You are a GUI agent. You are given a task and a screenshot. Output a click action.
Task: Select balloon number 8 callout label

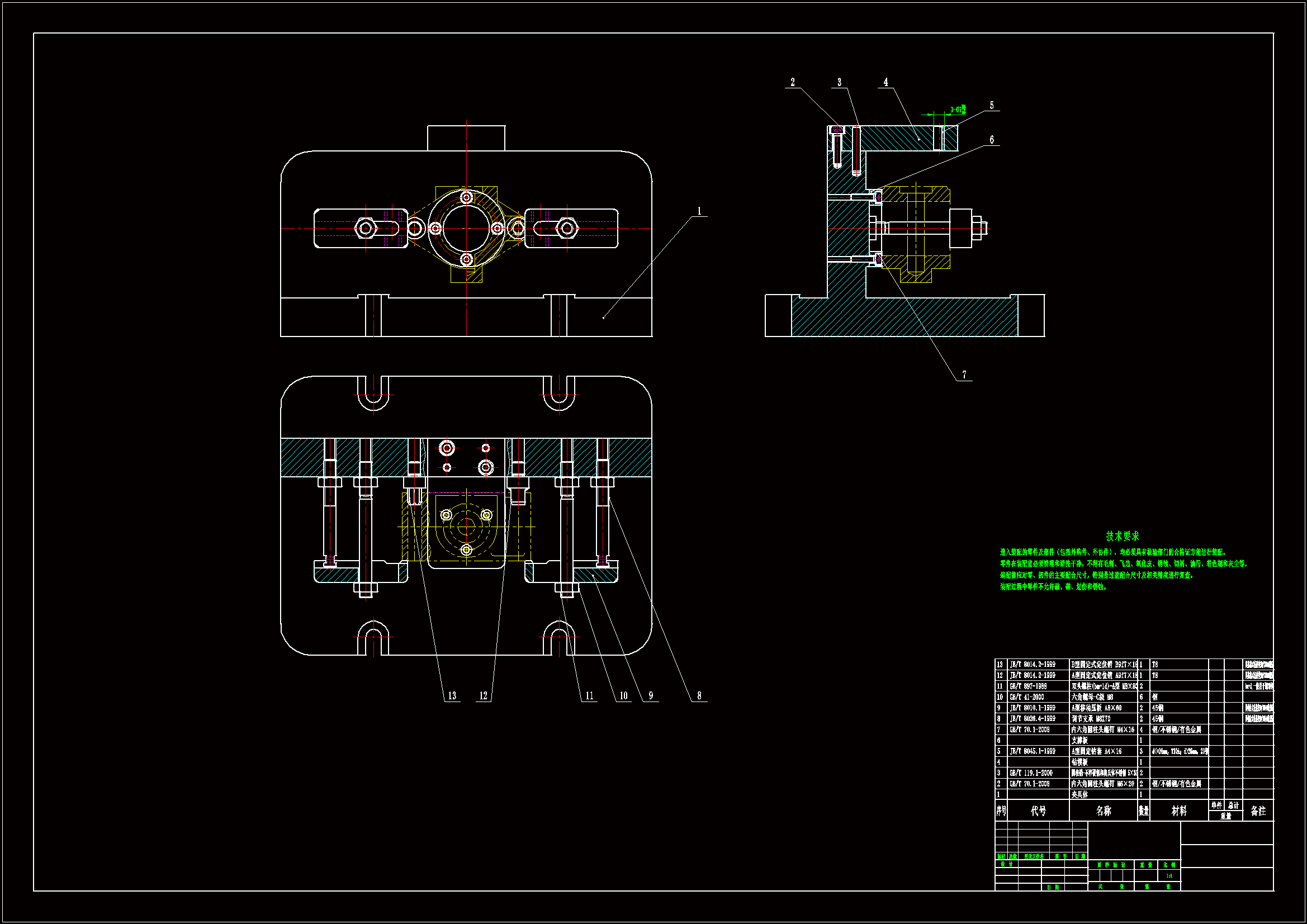click(699, 696)
